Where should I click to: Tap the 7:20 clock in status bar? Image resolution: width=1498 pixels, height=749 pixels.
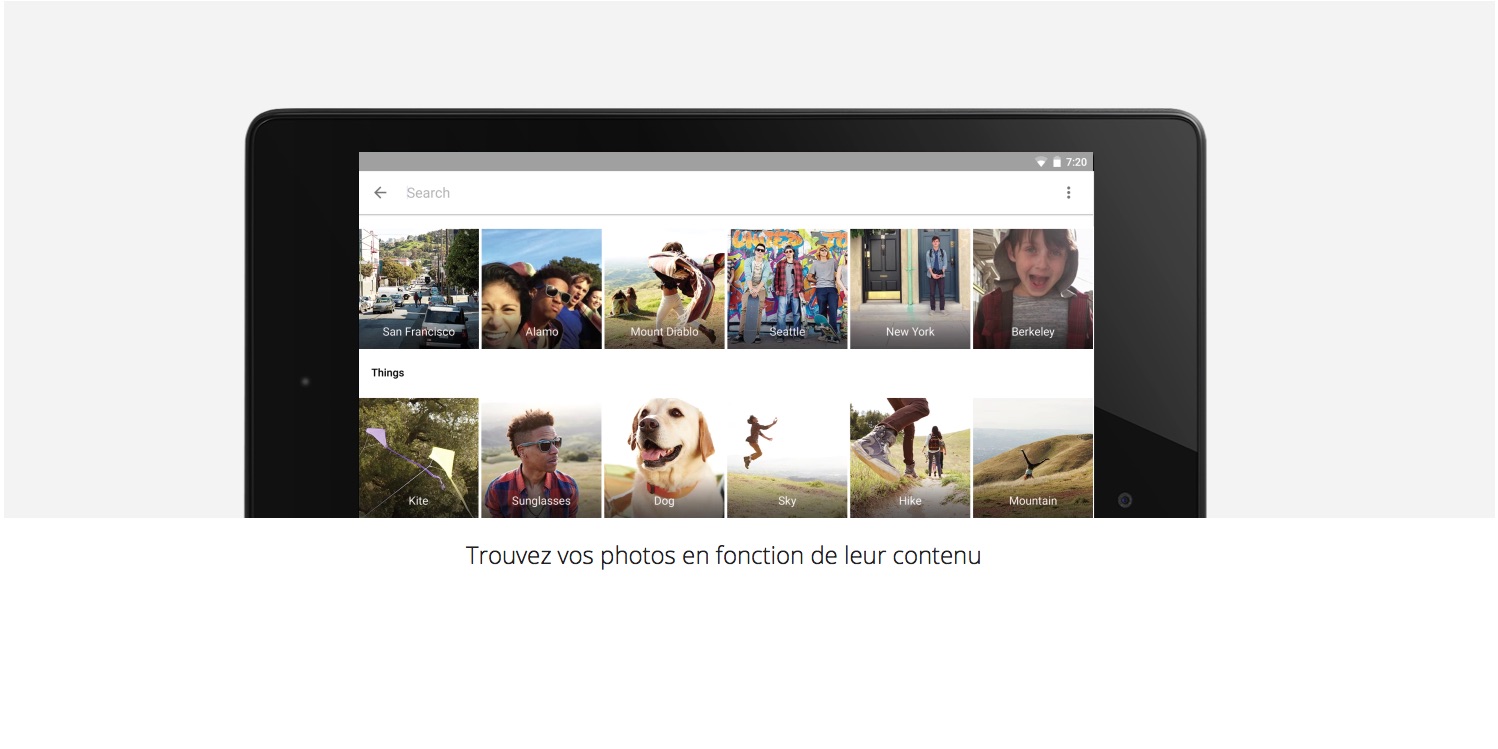[x=1076, y=162]
